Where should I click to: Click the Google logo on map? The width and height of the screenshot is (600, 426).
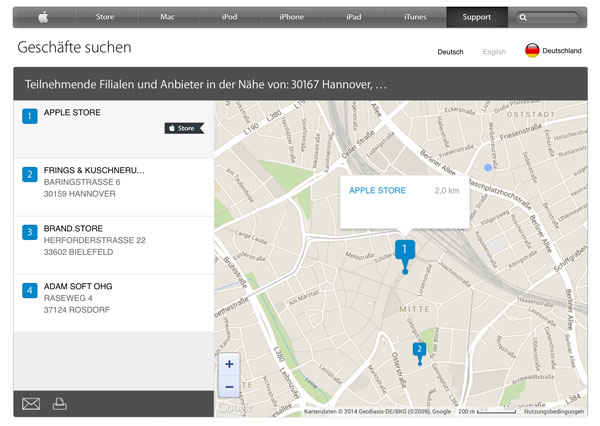[234, 408]
